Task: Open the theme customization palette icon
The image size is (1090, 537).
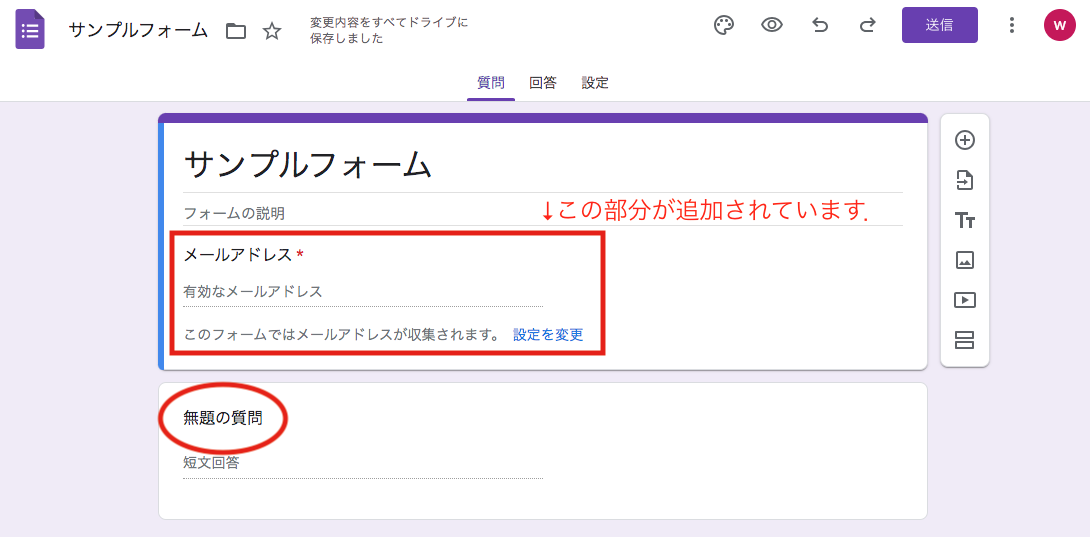Action: point(724,25)
